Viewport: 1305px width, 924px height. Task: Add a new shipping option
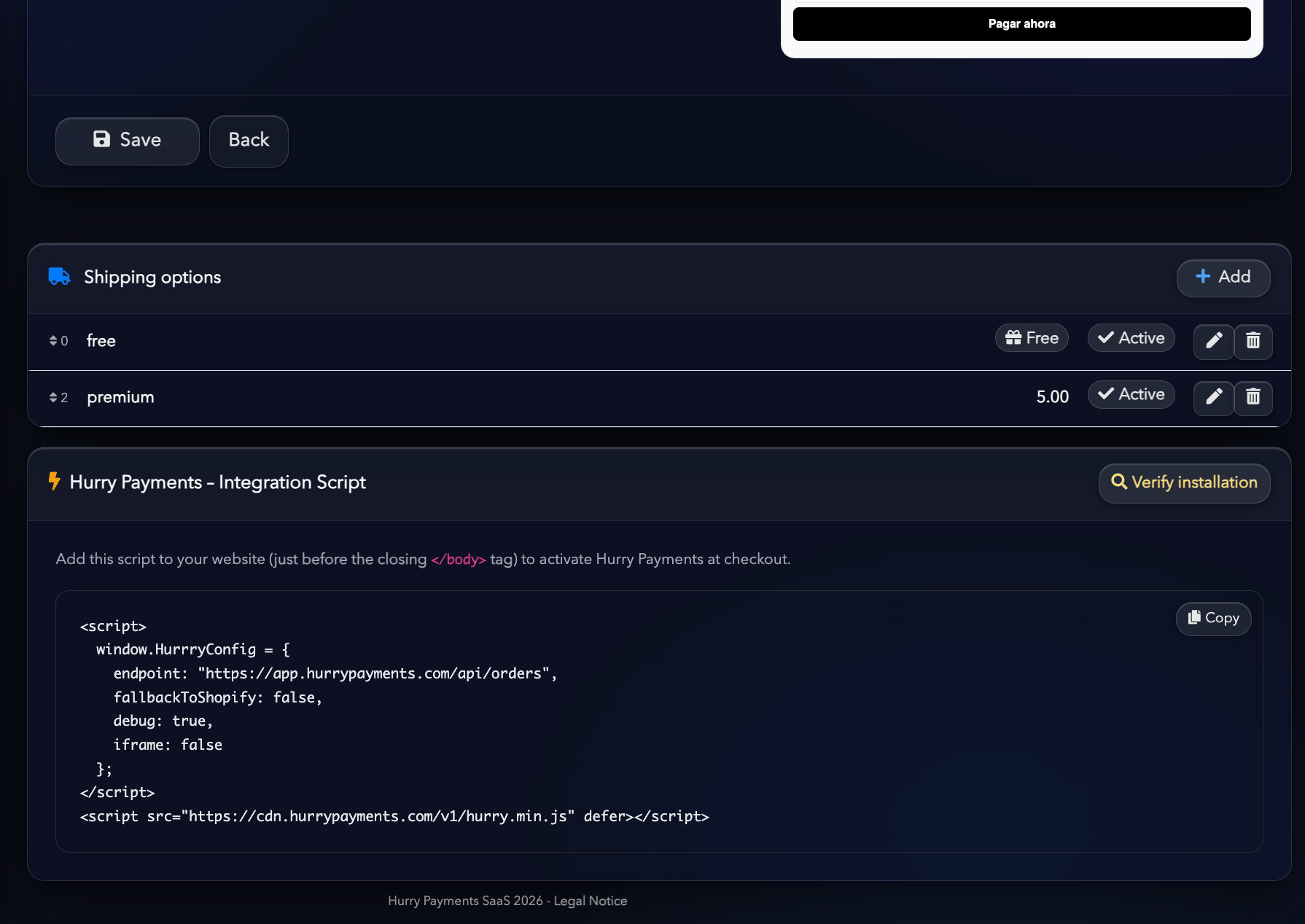[x=1223, y=278]
